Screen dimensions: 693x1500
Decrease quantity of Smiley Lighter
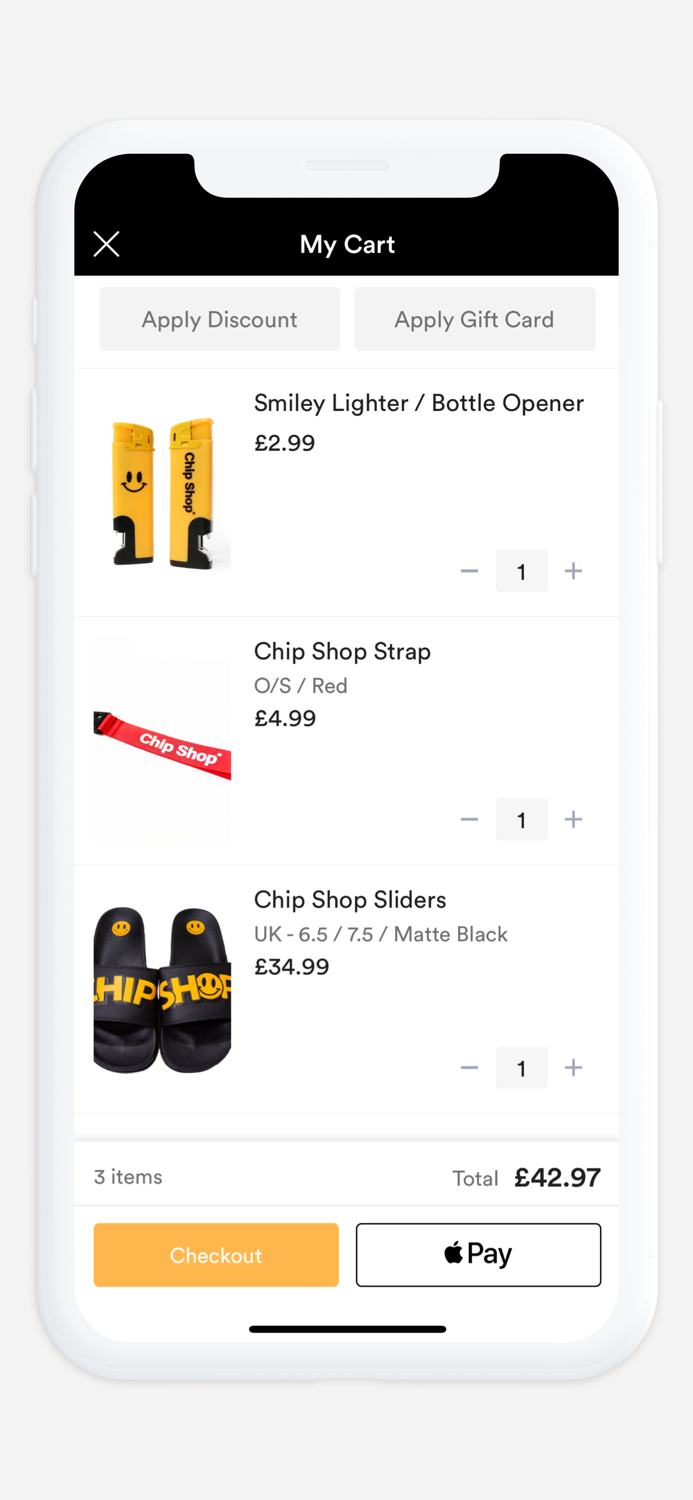[x=469, y=571]
